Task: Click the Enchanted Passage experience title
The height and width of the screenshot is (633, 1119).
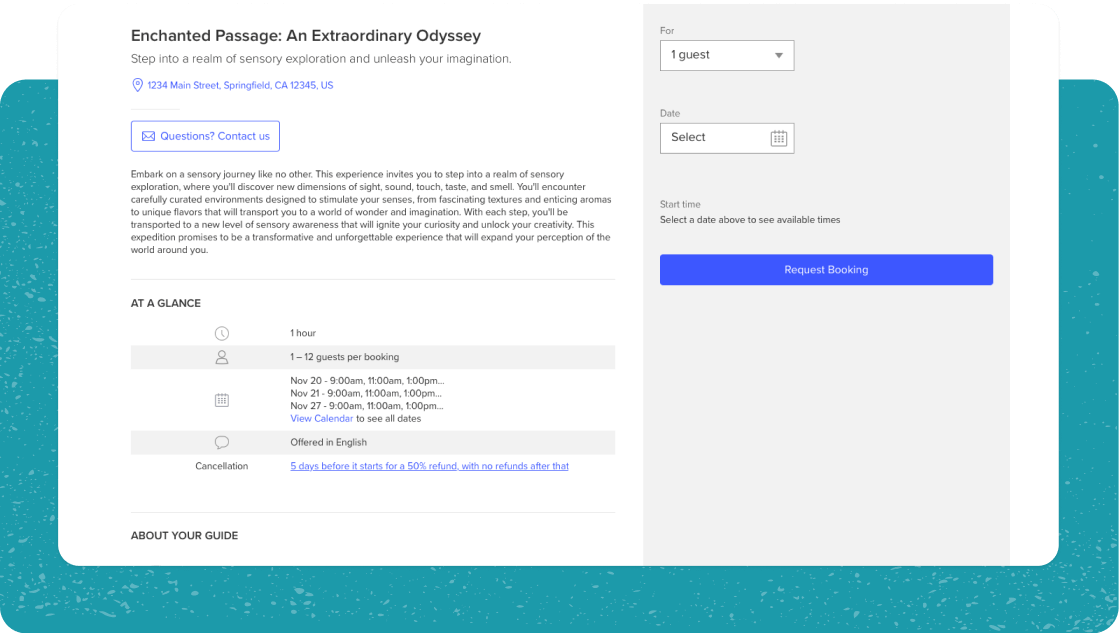Action: click(x=306, y=36)
